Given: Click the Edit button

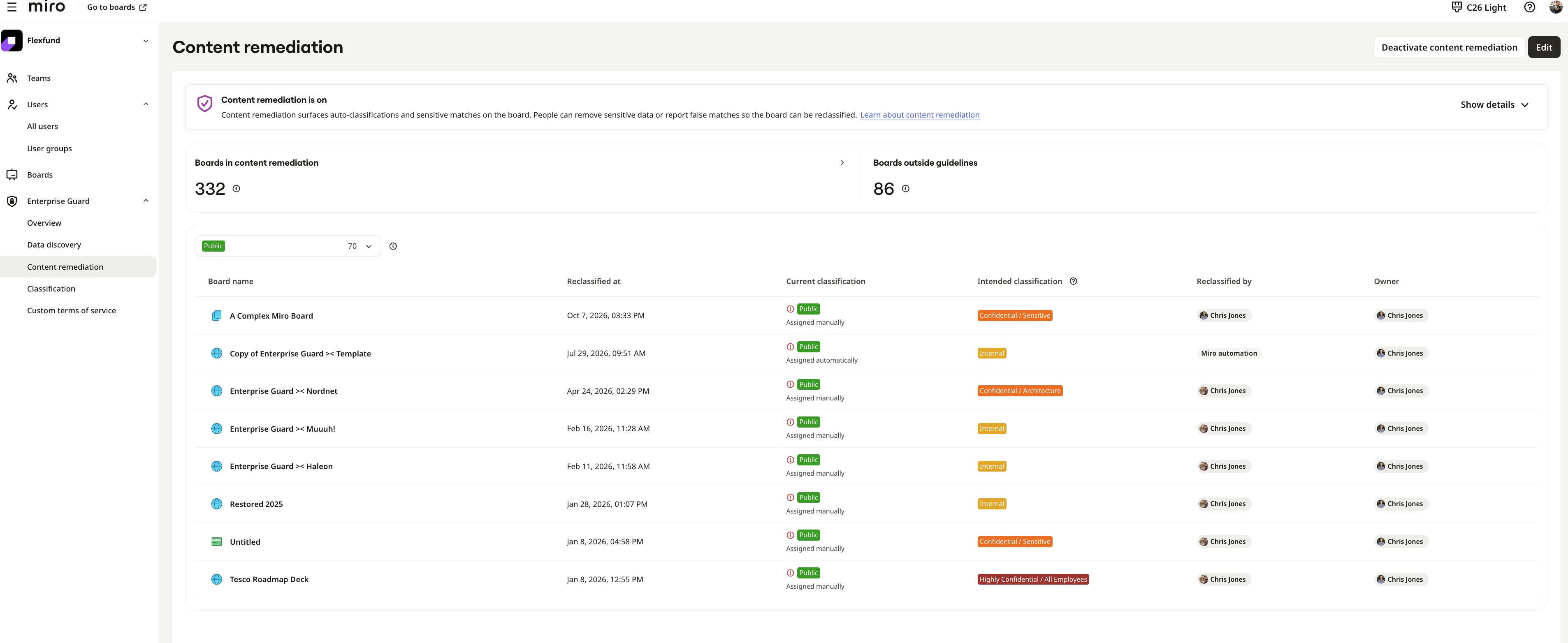Looking at the screenshot, I should click(1544, 47).
